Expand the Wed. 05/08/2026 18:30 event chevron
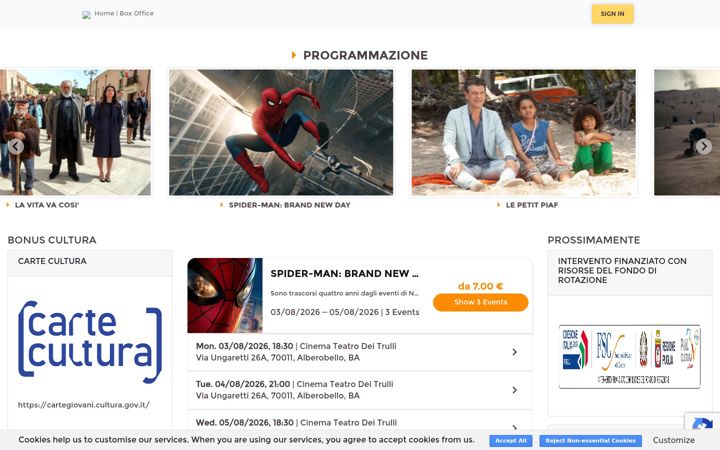The height and width of the screenshot is (450, 720). 514,427
